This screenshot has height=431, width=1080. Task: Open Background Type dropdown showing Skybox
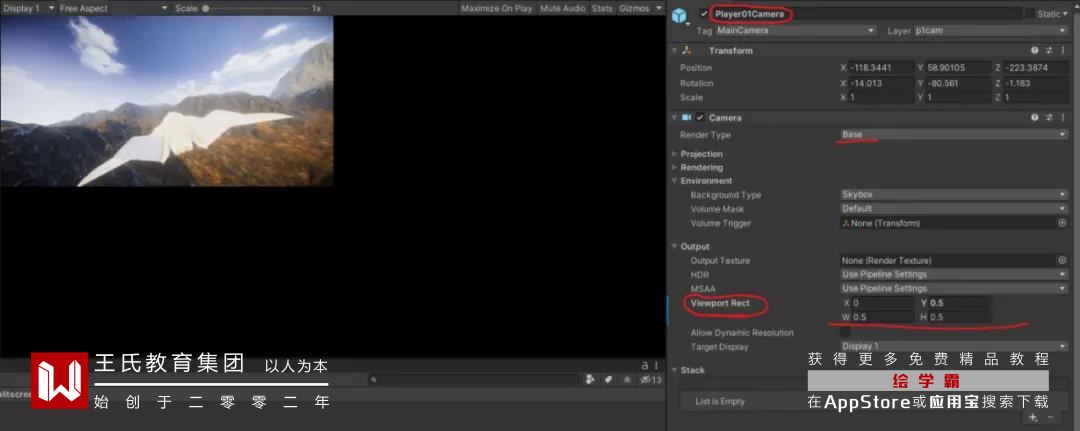pos(954,195)
